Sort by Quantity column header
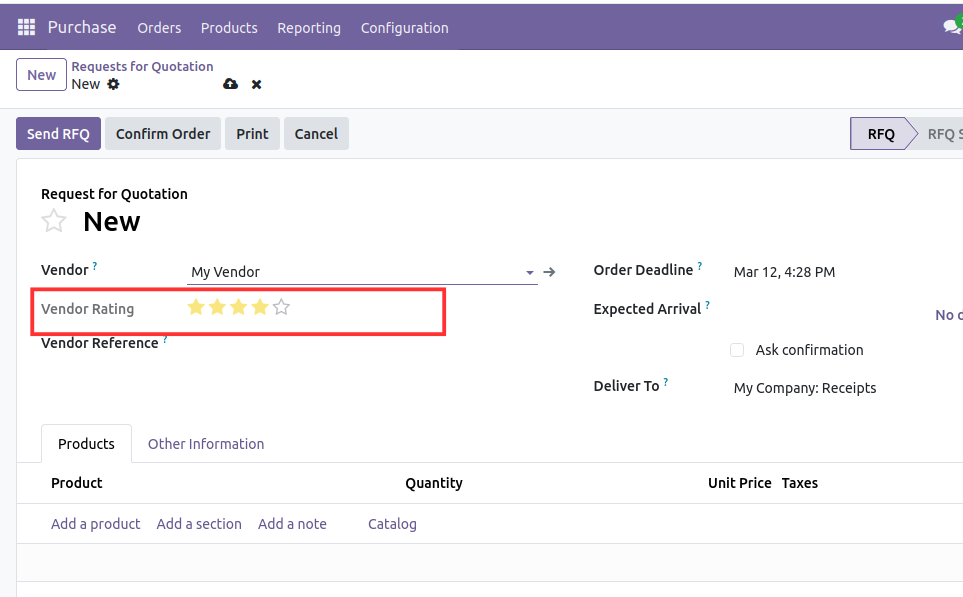The image size is (963, 597). (434, 483)
